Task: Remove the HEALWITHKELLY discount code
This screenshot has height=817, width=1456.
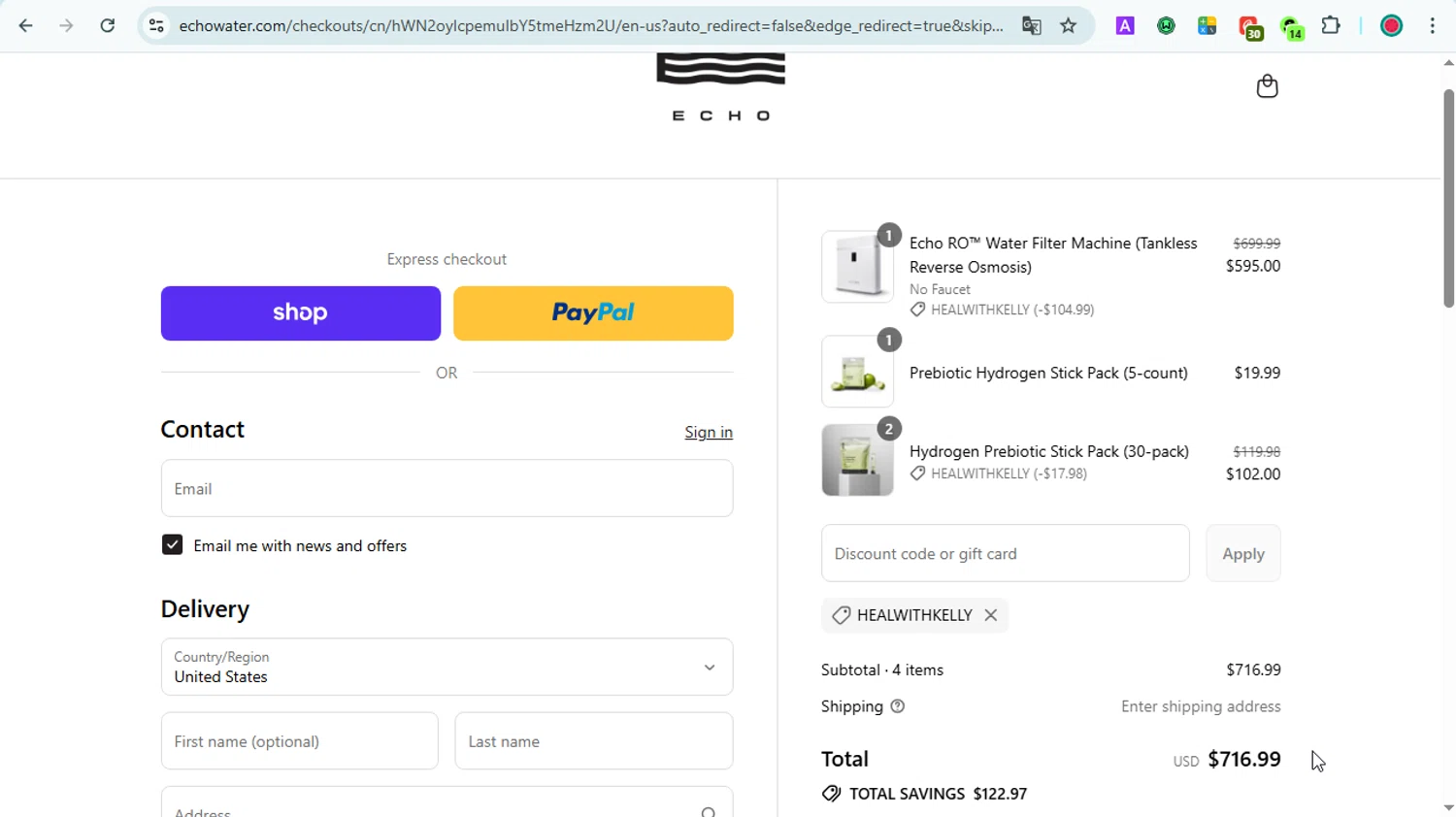Action: click(990, 615)
